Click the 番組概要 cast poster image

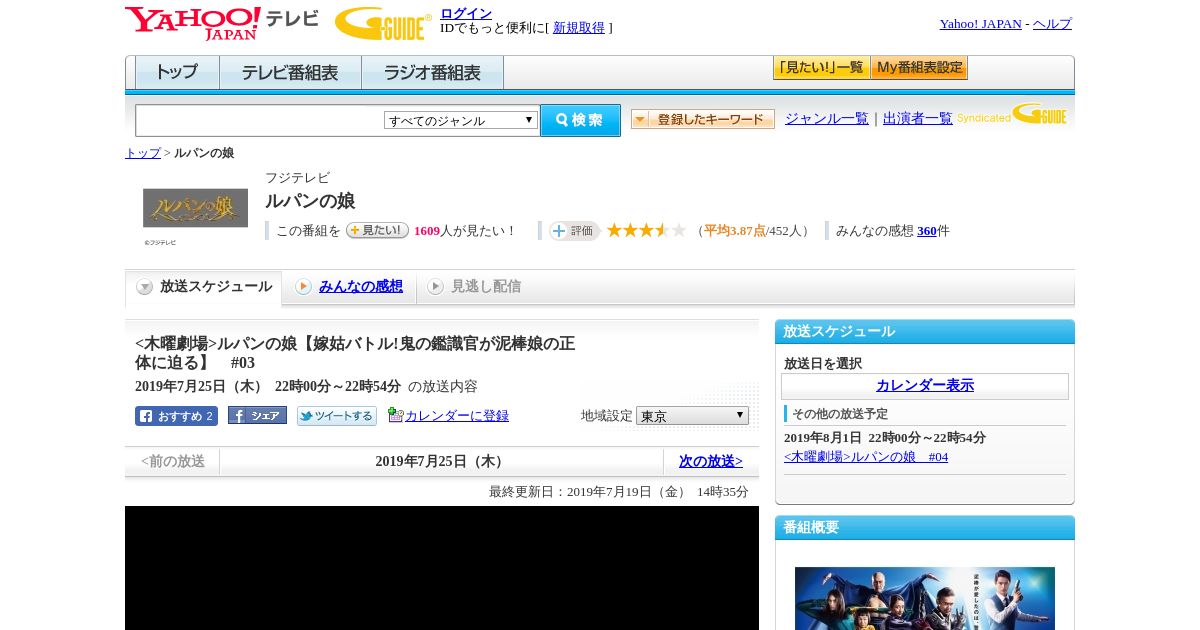click(925, 598)
